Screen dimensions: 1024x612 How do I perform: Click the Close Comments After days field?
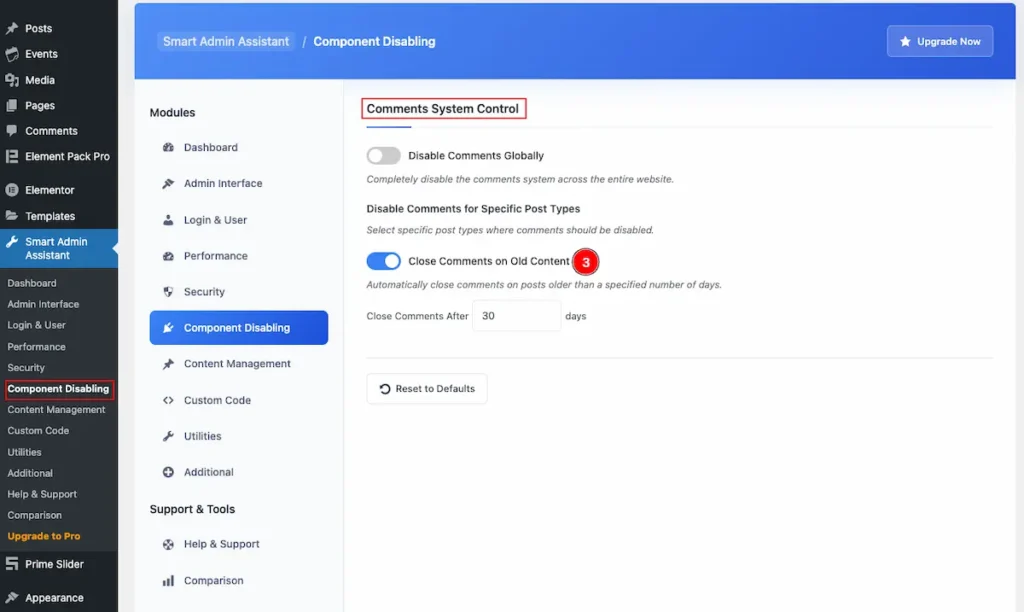point(516,315)
